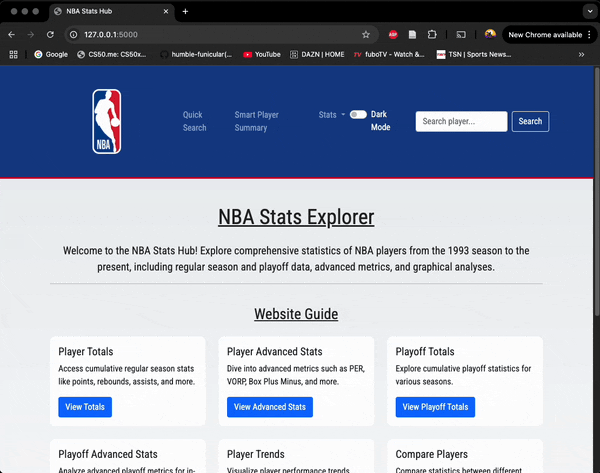The image size is (600, 473).
Task: Click the Search player input field
Action: pyautogui.click(x=461, y=121)
